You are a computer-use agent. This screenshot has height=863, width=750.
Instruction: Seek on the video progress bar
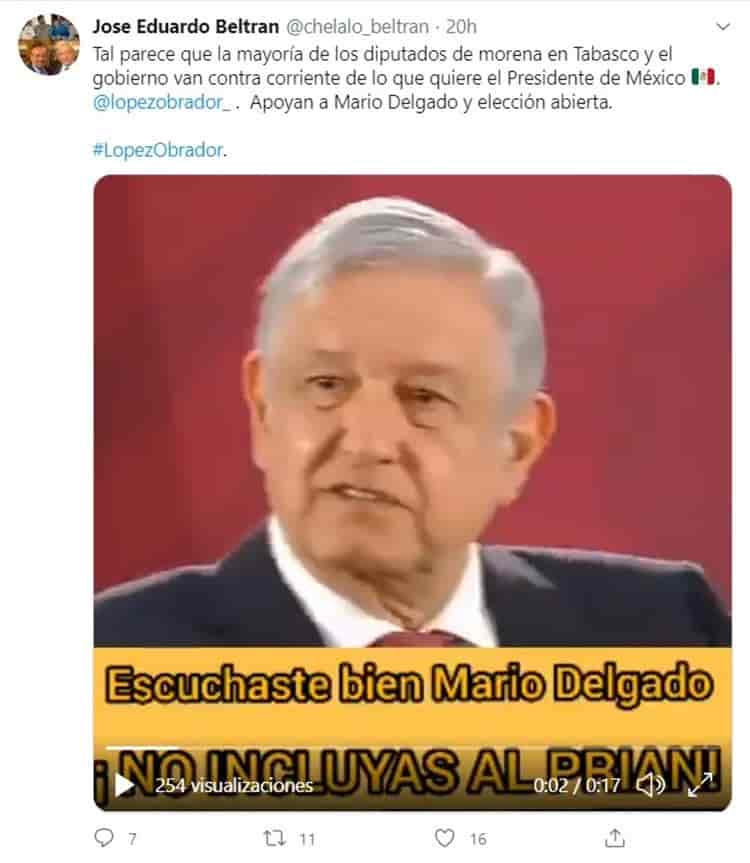[413, 749]
